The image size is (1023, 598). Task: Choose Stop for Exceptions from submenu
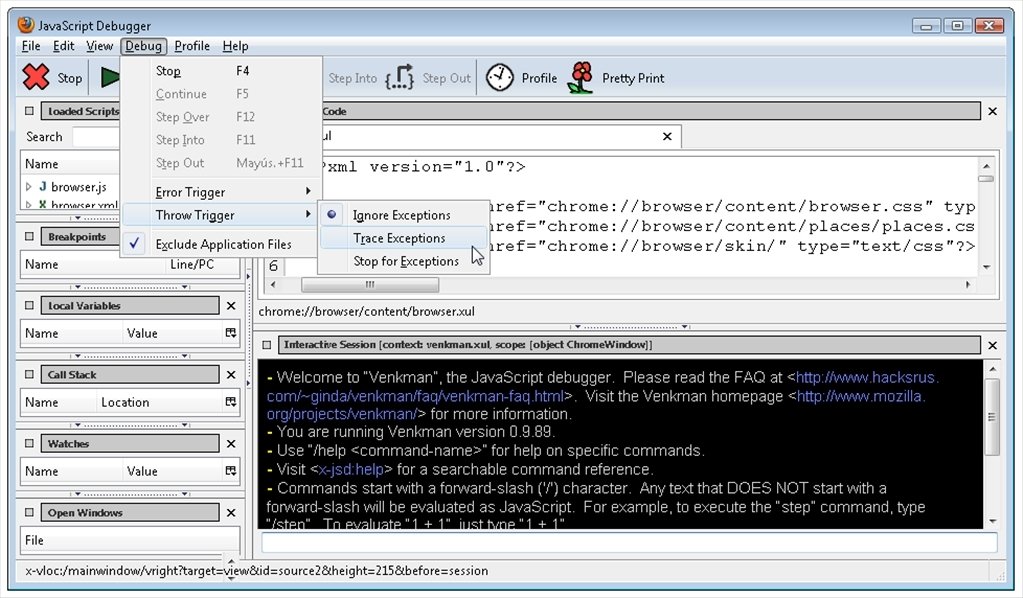click(x=404, y=261)
